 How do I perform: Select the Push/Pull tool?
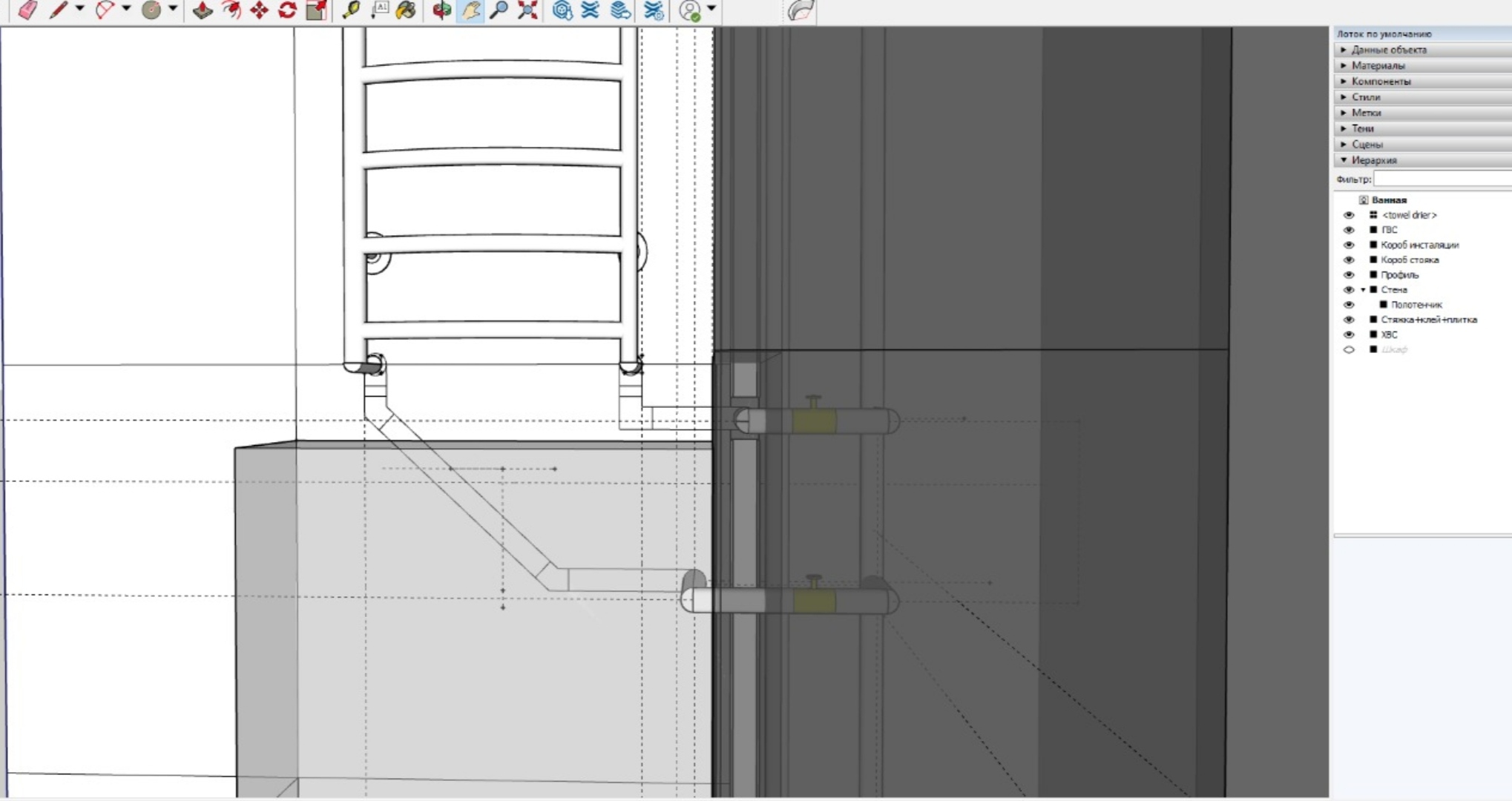pyautogui.click(x=203, y=10)
